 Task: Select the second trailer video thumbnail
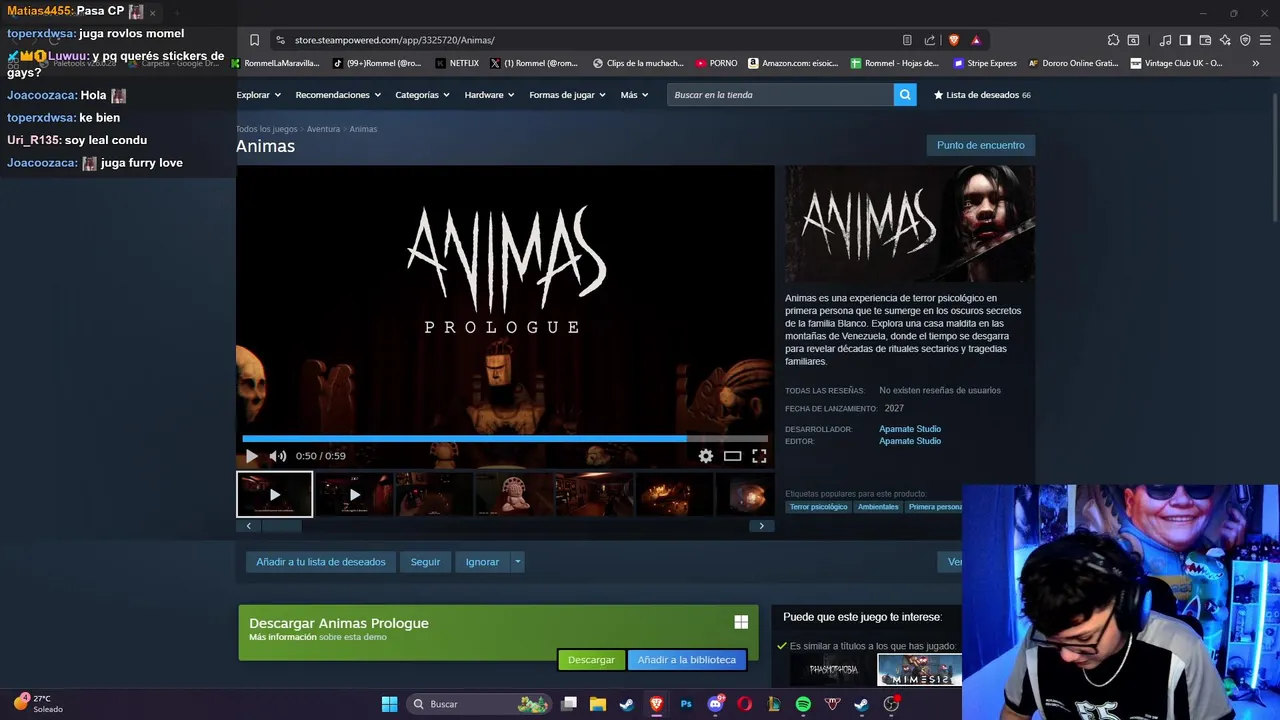tap(354, 495)
